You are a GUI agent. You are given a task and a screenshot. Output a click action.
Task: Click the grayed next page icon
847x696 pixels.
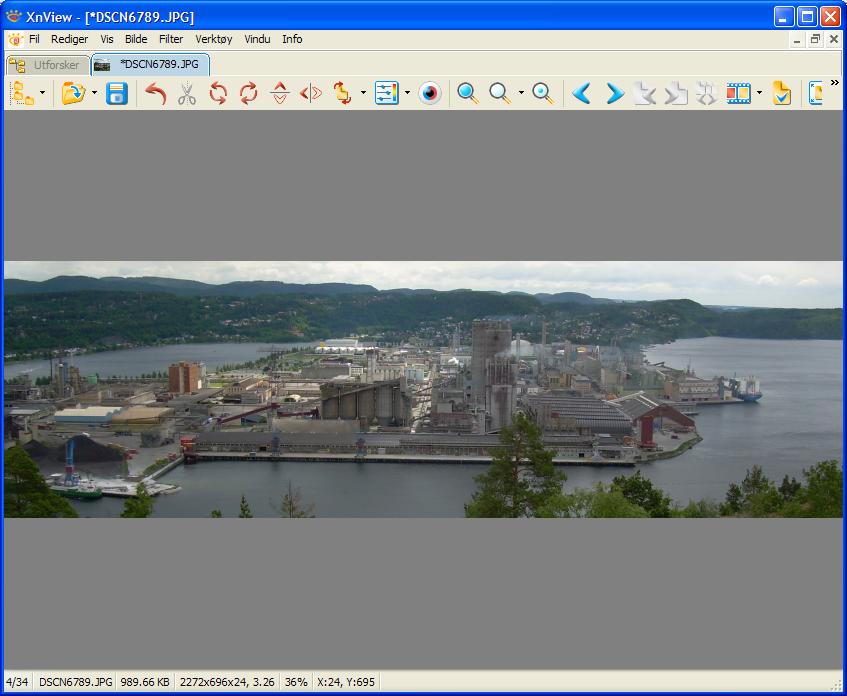(x=676, y=93)
